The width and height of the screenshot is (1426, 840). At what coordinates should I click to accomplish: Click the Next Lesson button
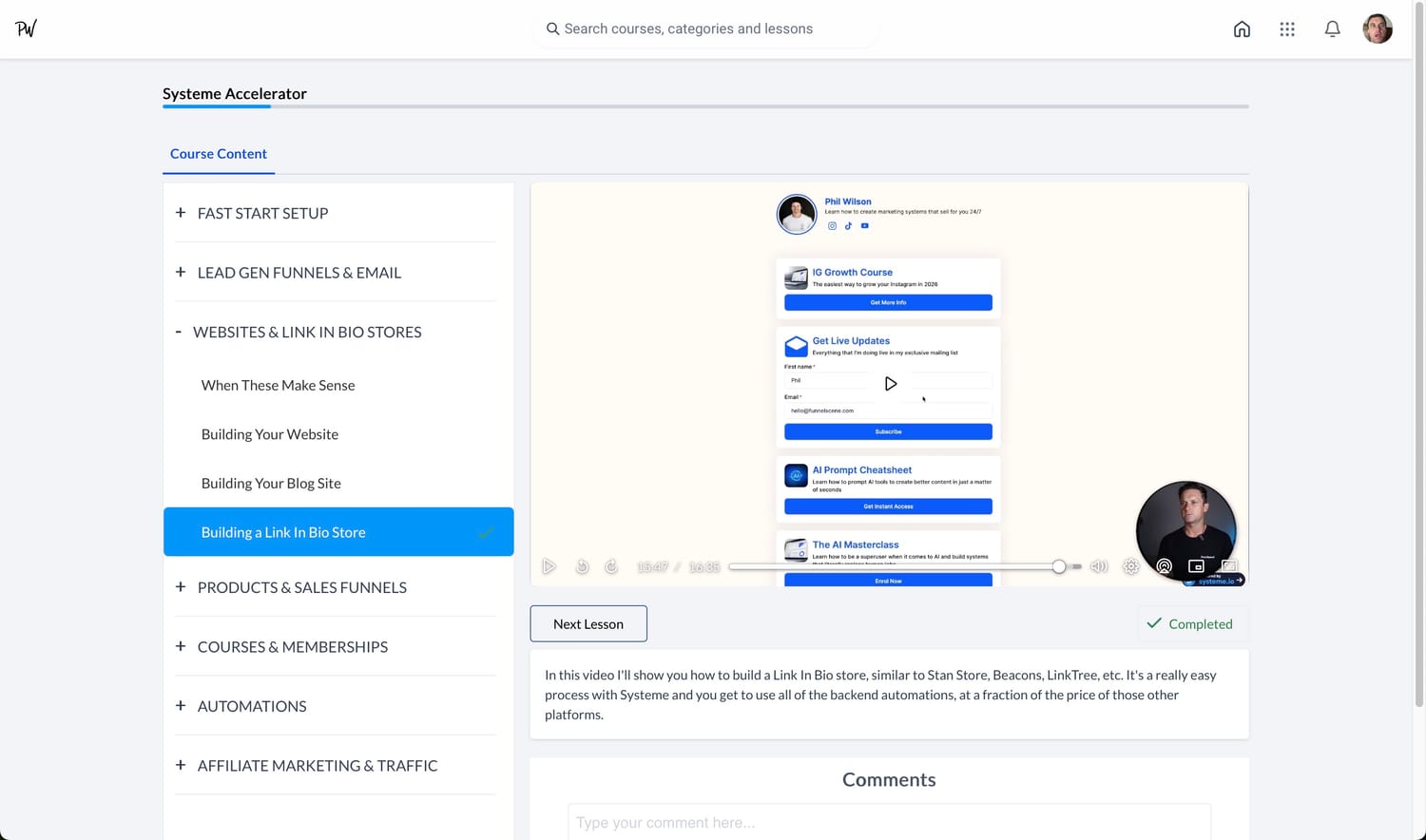coord(588,624)
